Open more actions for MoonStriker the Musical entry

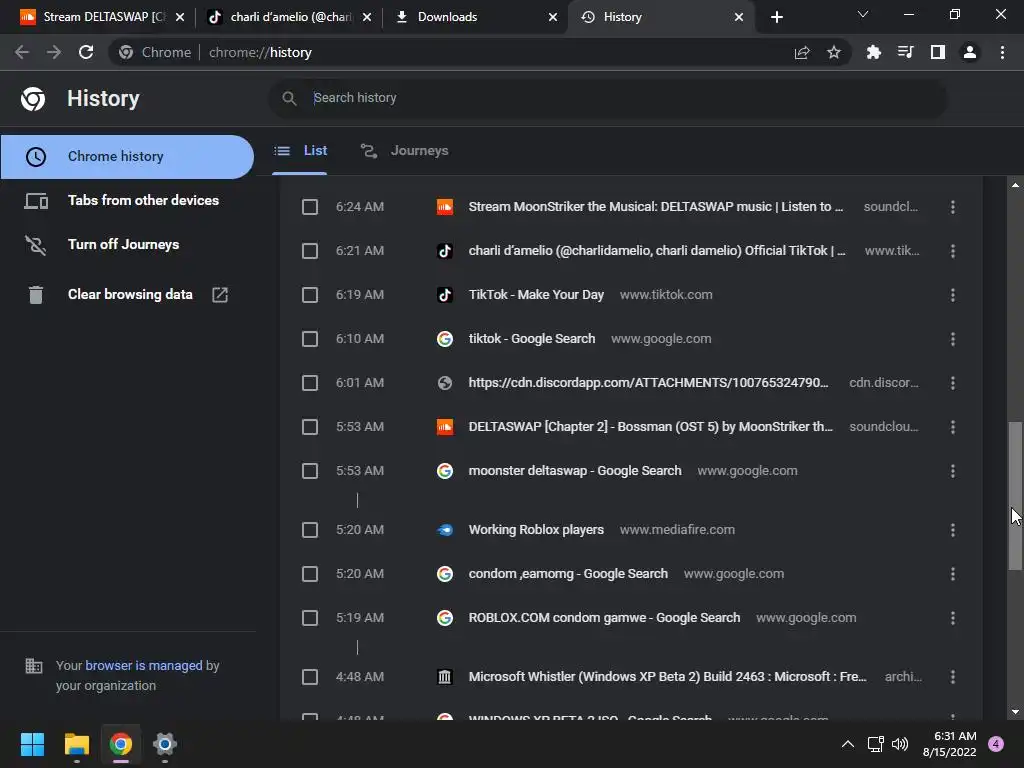(x=953, y=207)
